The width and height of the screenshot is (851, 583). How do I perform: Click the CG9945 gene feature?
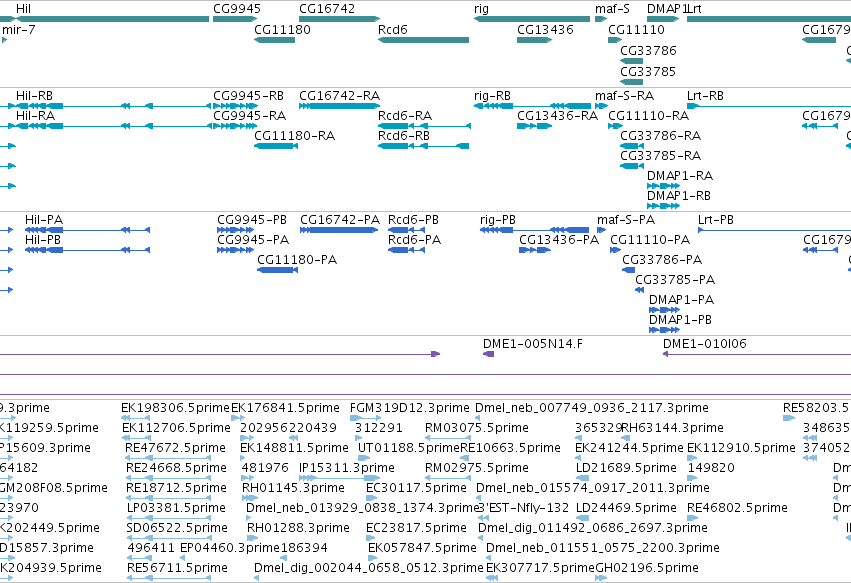234,19
